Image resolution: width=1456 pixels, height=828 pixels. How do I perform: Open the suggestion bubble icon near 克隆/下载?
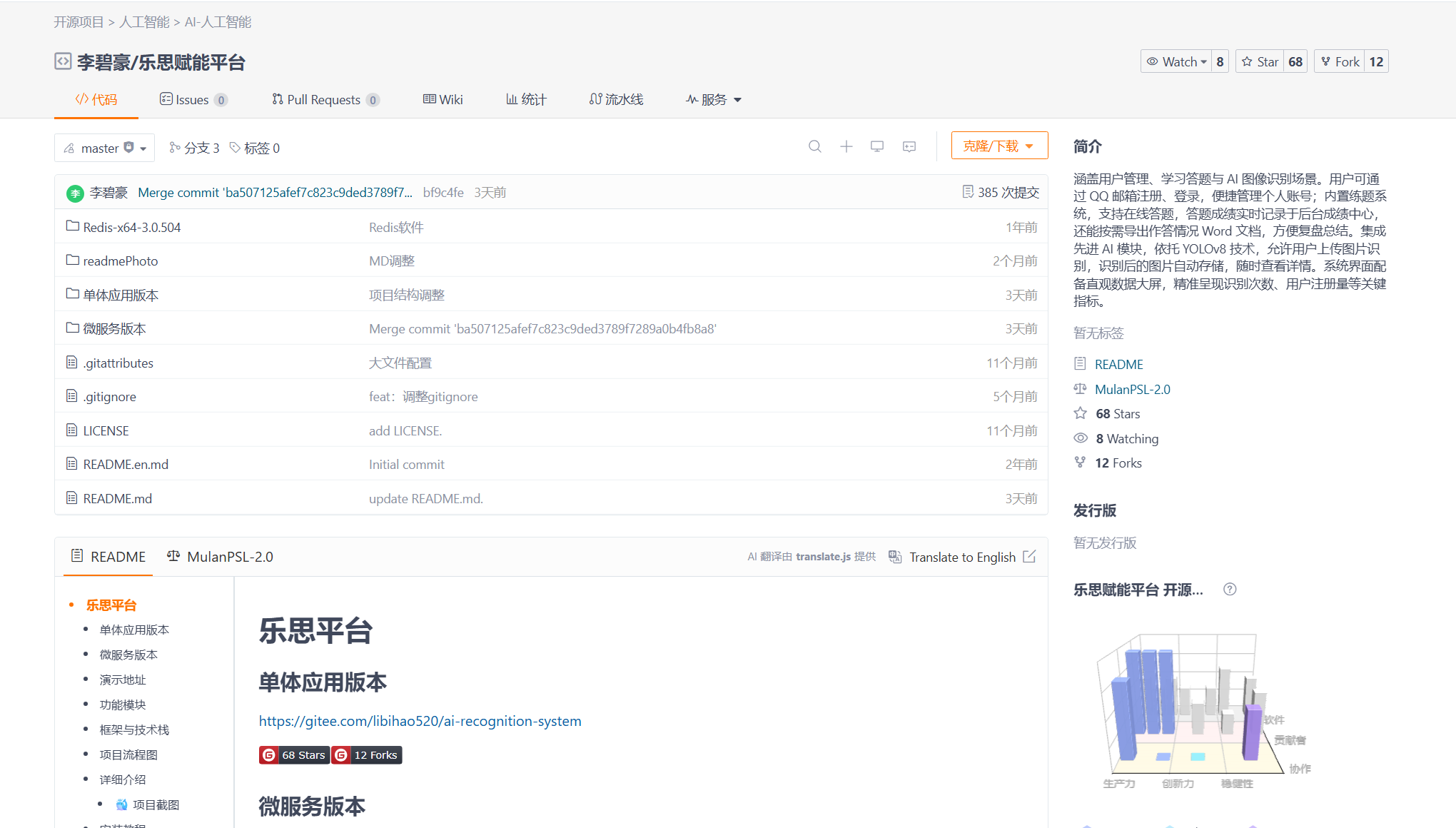[x=909, y=146]
